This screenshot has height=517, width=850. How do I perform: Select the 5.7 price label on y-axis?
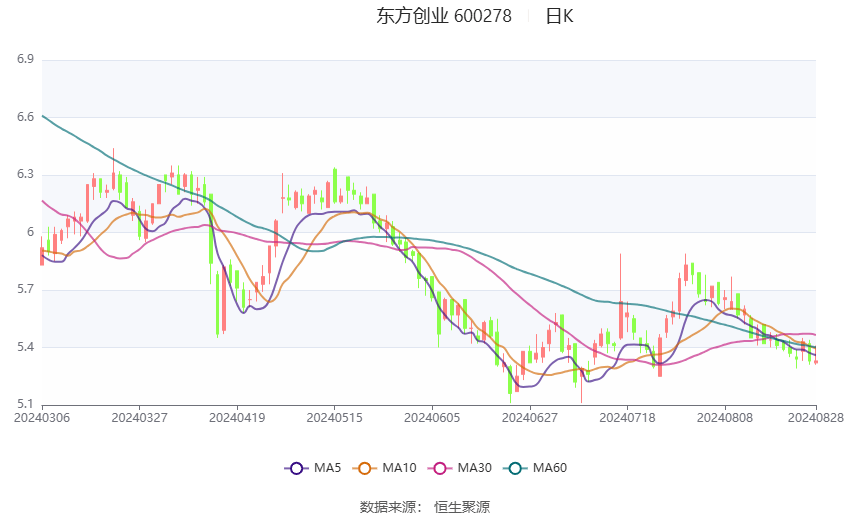(x=25, y=290)
